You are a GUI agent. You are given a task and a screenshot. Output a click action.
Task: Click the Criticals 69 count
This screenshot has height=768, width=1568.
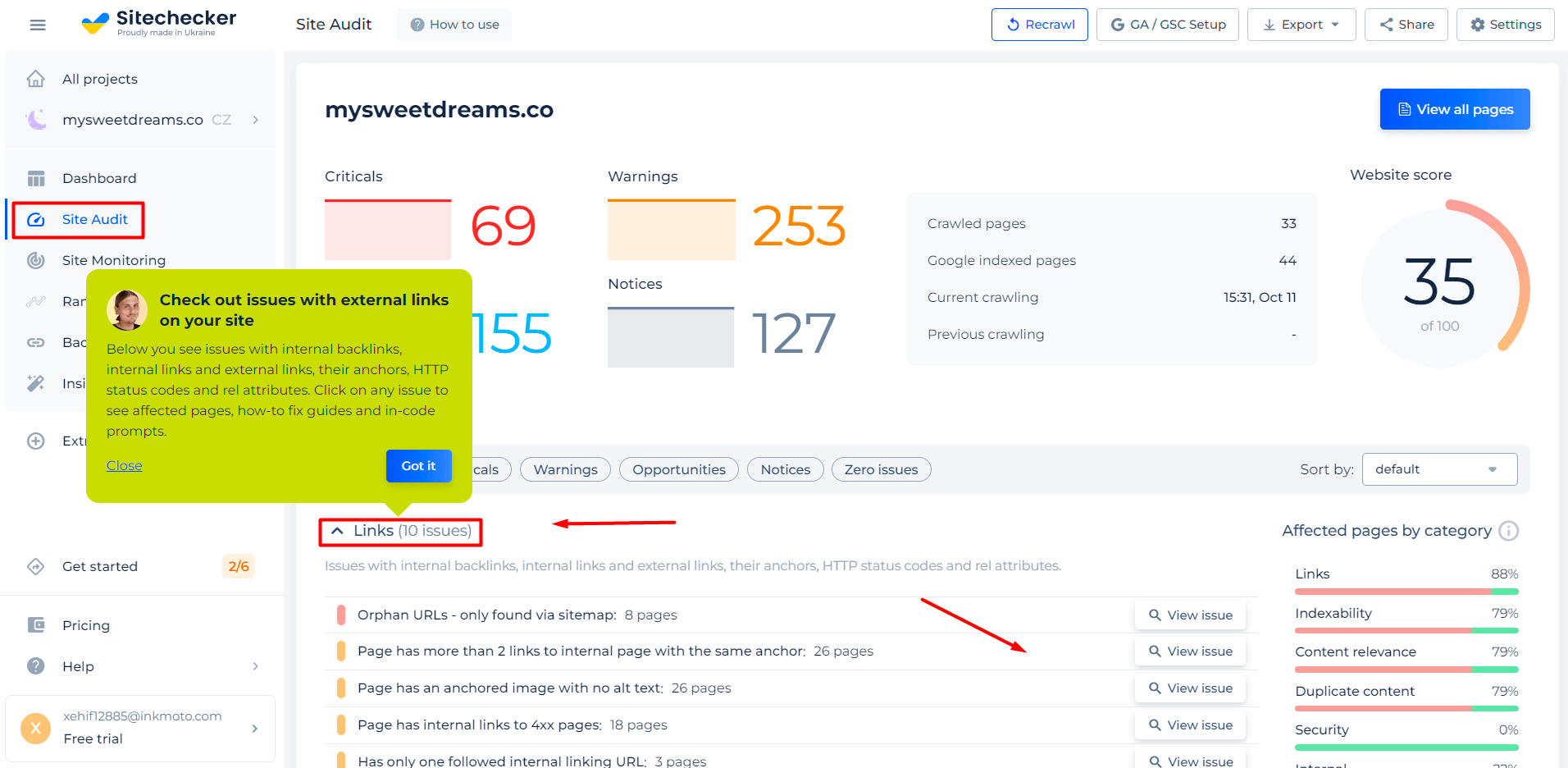[x=503, y=226]
